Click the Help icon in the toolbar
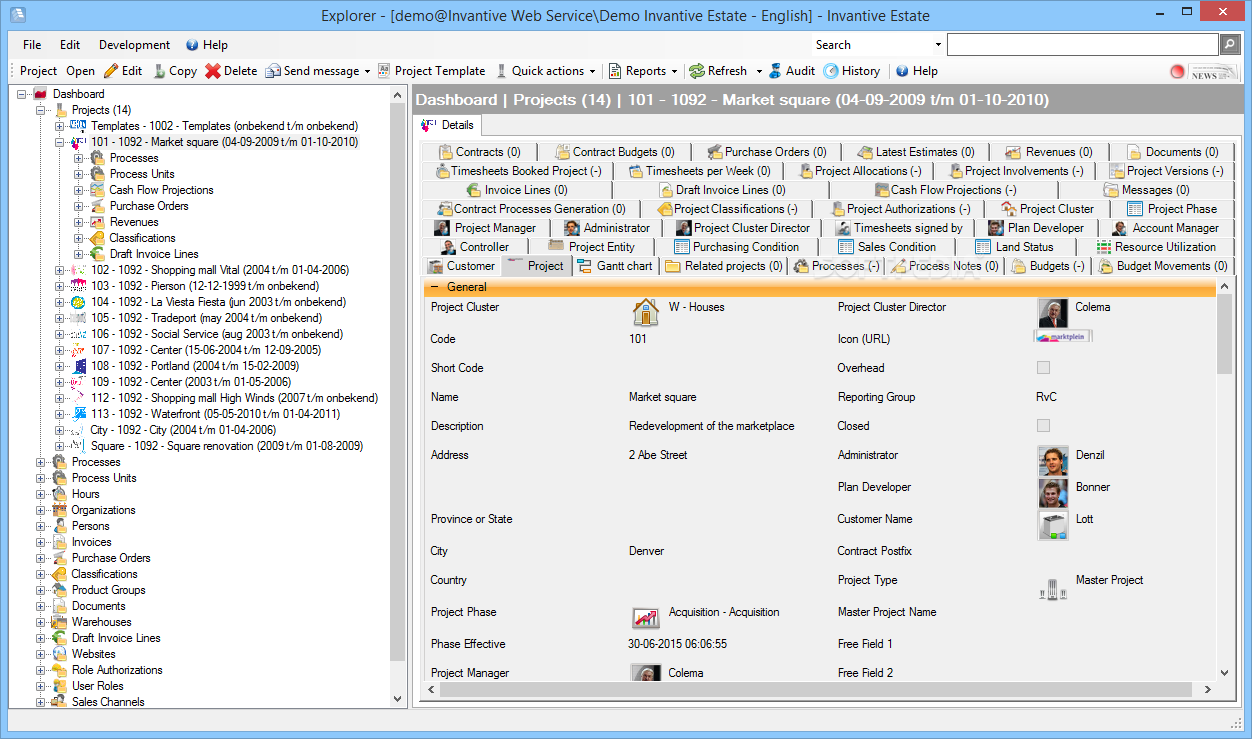 click(x=902, y=71)
